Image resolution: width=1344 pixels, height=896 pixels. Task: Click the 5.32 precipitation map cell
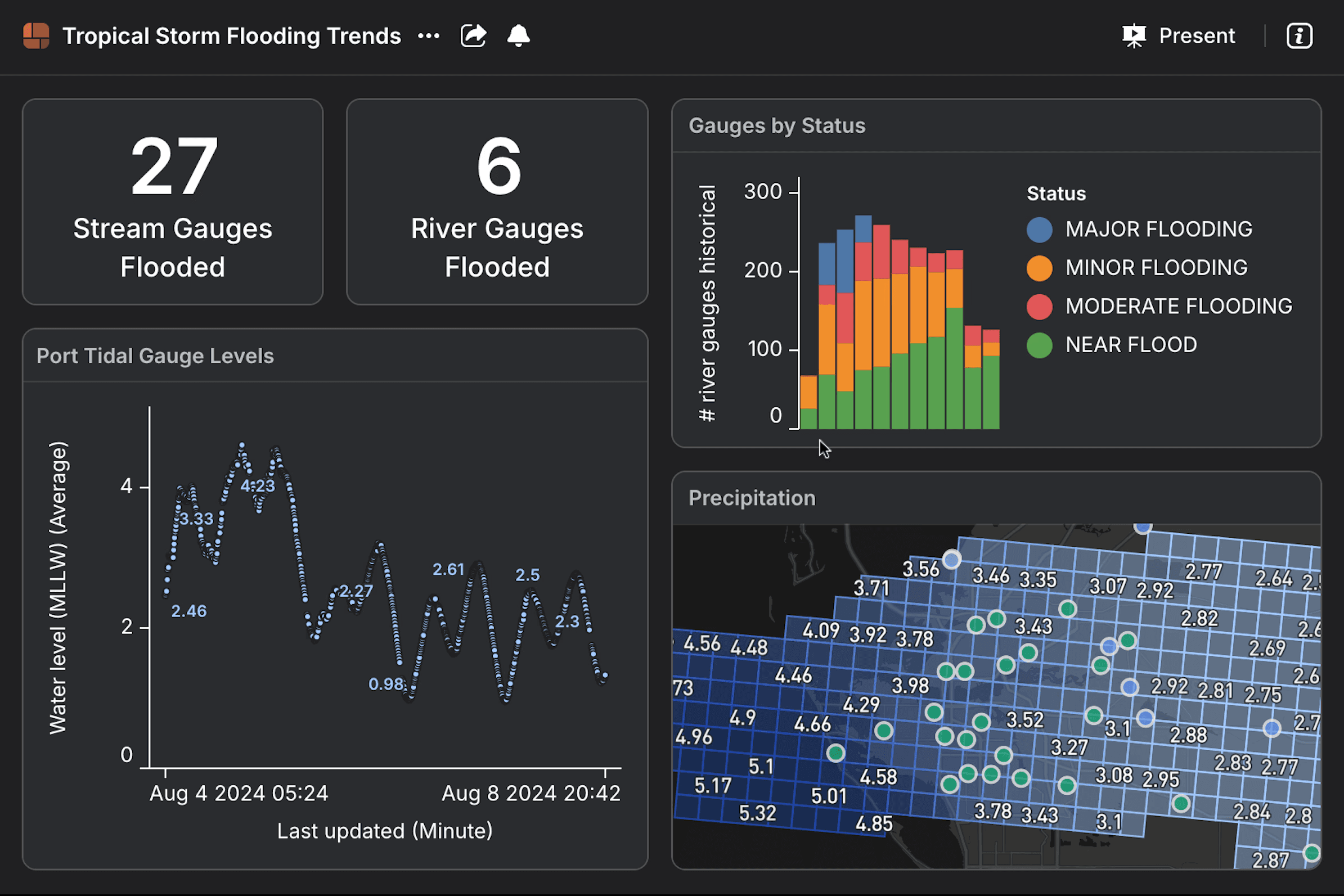click(757, 813)
